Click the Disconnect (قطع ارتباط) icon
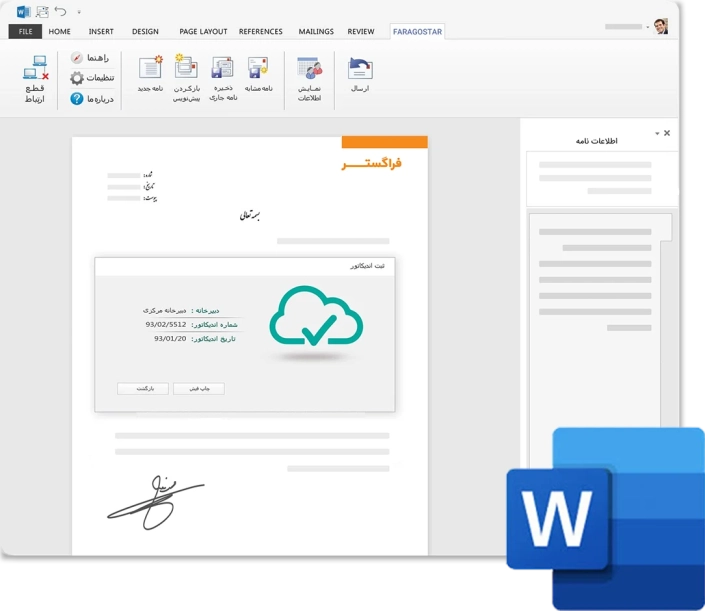 pyautogui.click(x=35, y=67)
